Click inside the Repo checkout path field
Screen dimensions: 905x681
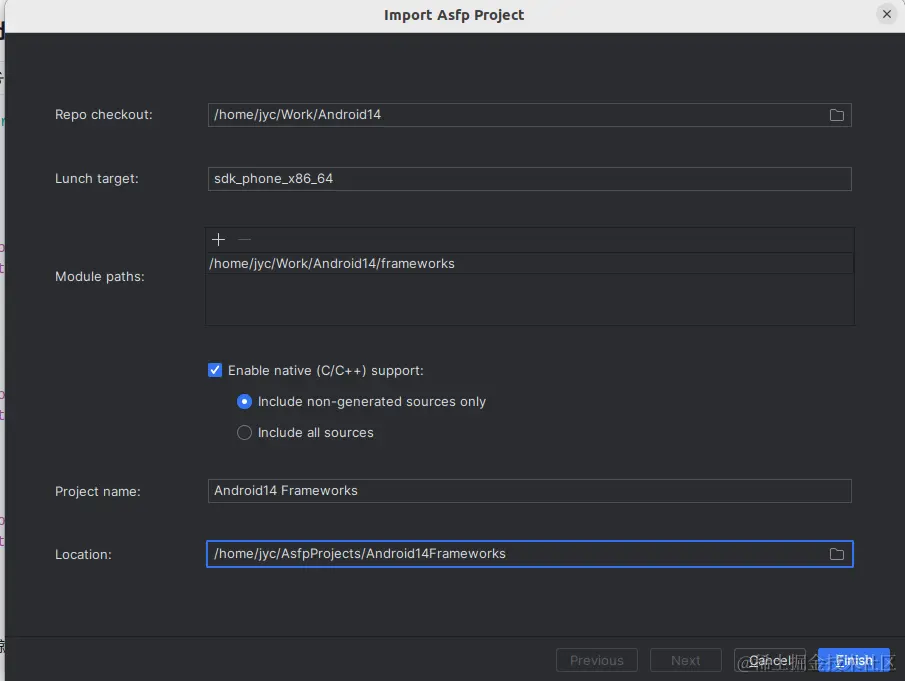[x=500, y=115]
